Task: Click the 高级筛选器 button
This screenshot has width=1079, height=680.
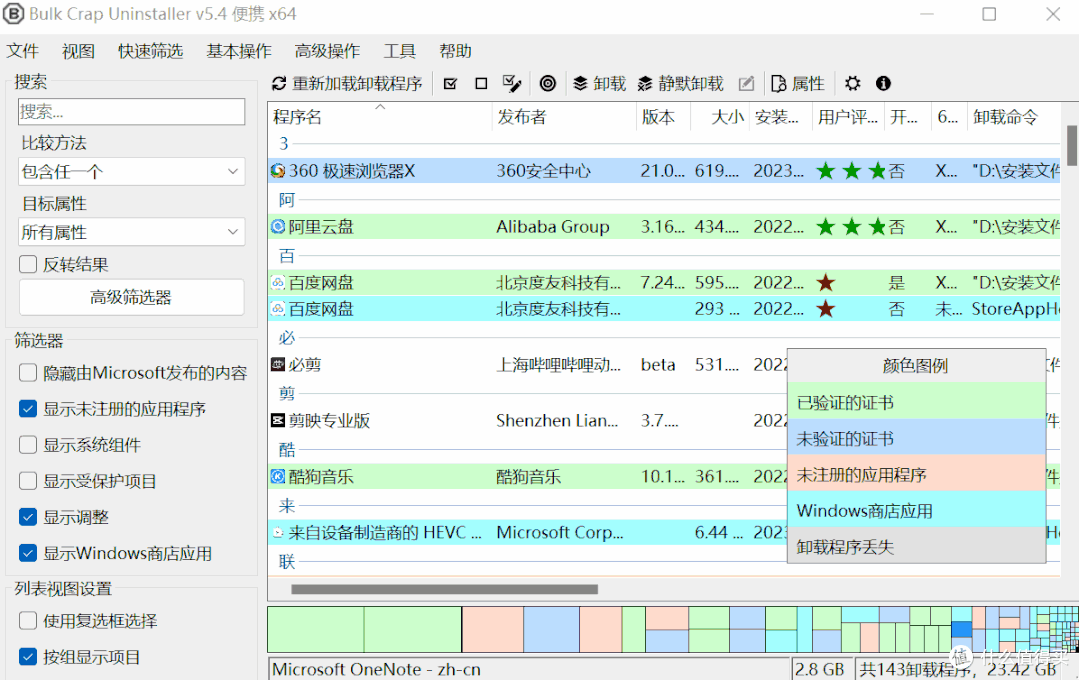Action: (x=131, y=297)
